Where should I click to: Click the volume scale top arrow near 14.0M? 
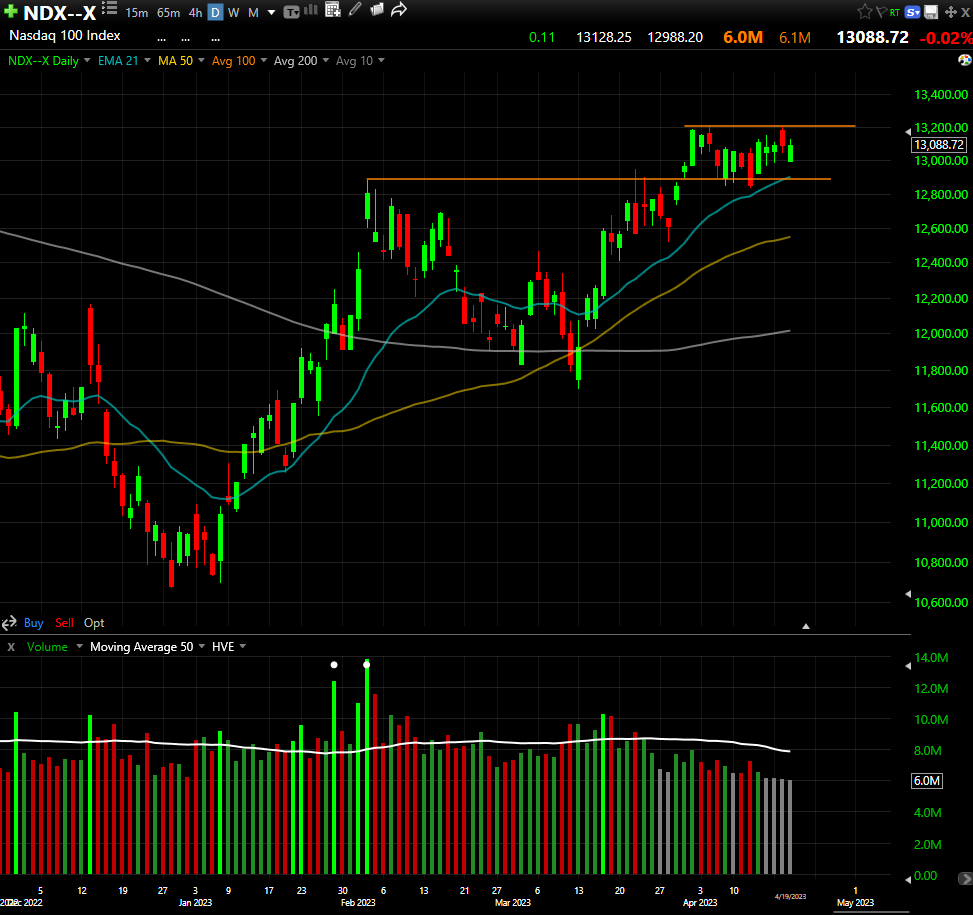point(908,666)
